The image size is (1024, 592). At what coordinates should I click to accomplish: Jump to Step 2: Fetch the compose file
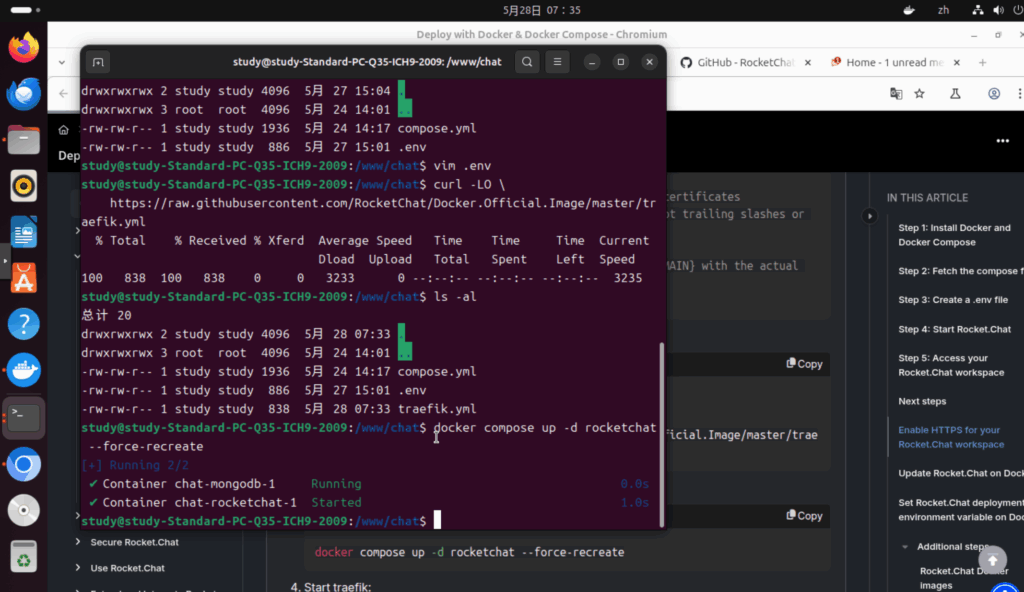coord(961,271)
